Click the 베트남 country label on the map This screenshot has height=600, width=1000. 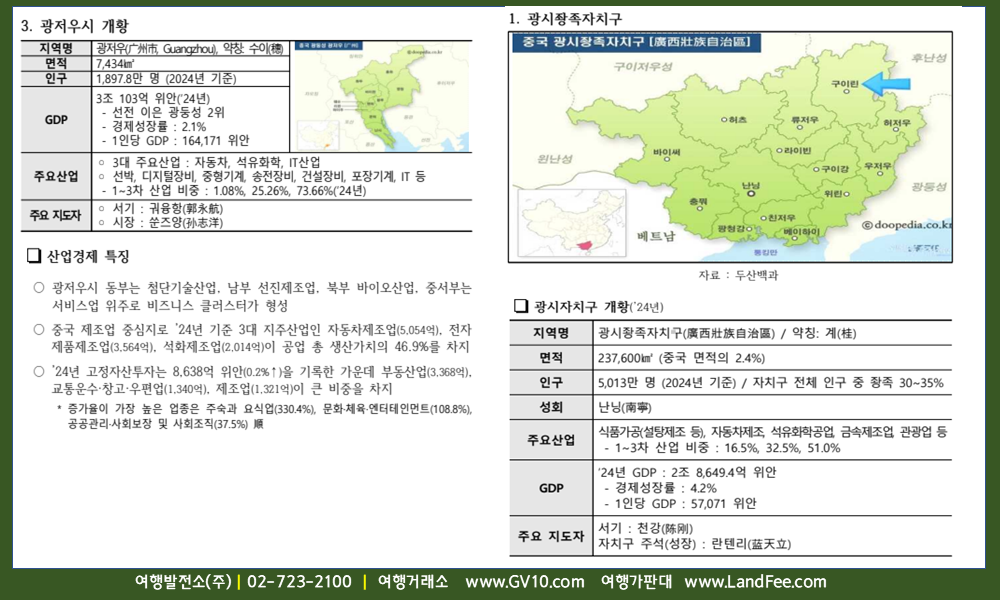click(x=656, y=237)
